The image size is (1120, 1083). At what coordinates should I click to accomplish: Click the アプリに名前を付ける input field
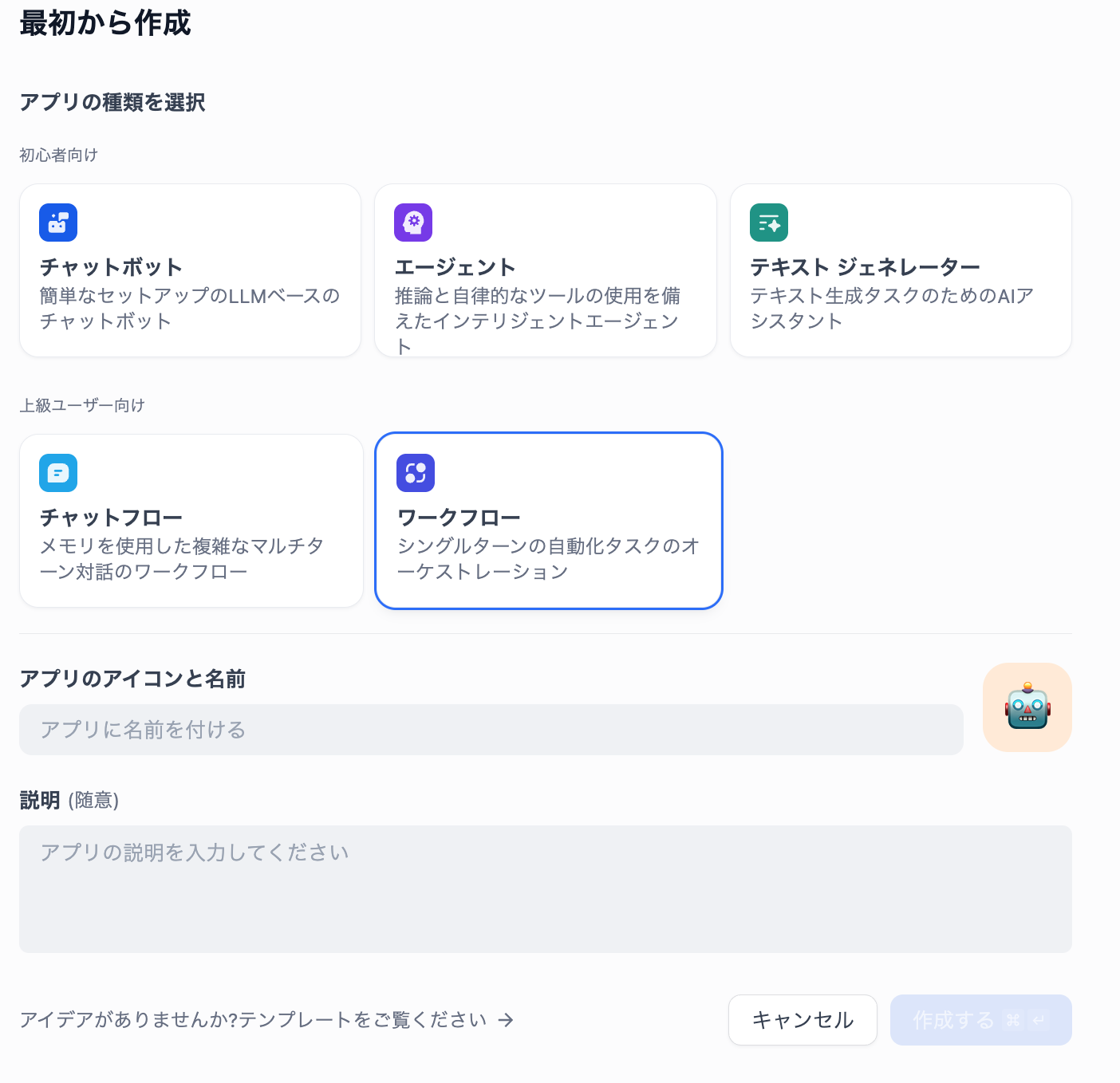[x=491, y=730]
